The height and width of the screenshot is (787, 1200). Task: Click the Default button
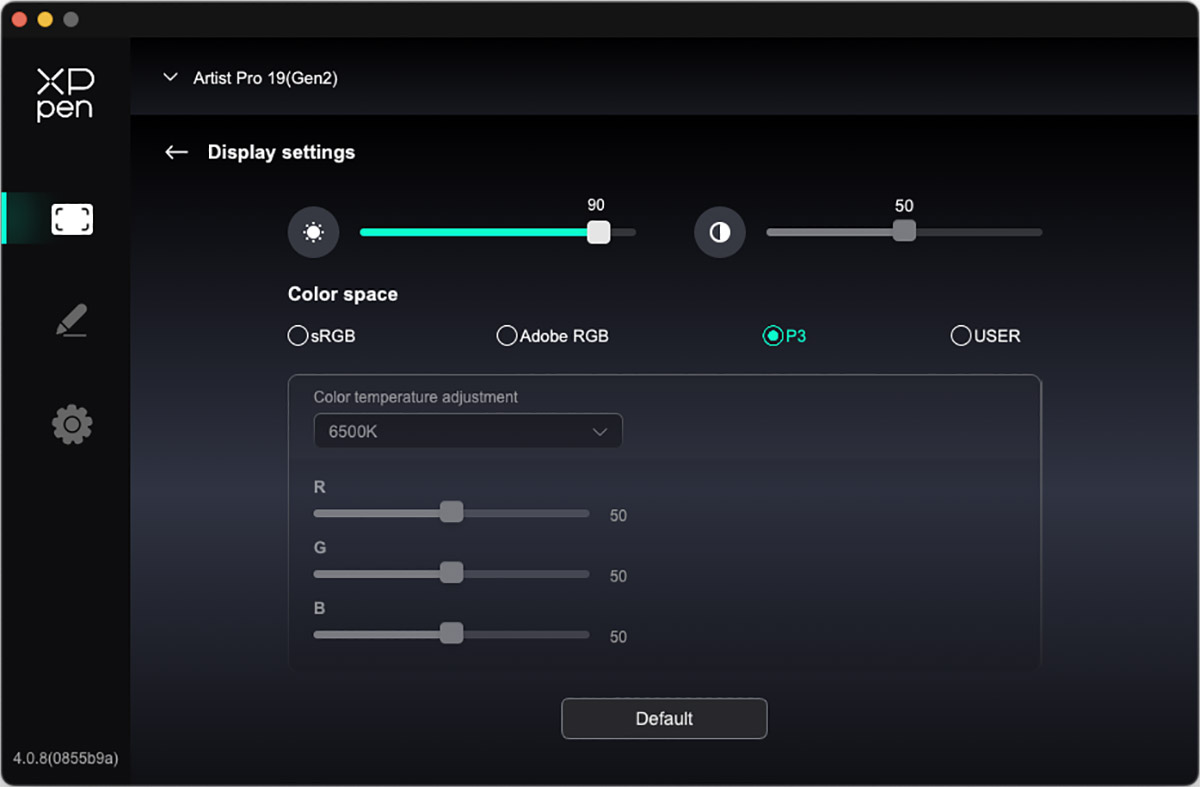(x=664, y=718)
